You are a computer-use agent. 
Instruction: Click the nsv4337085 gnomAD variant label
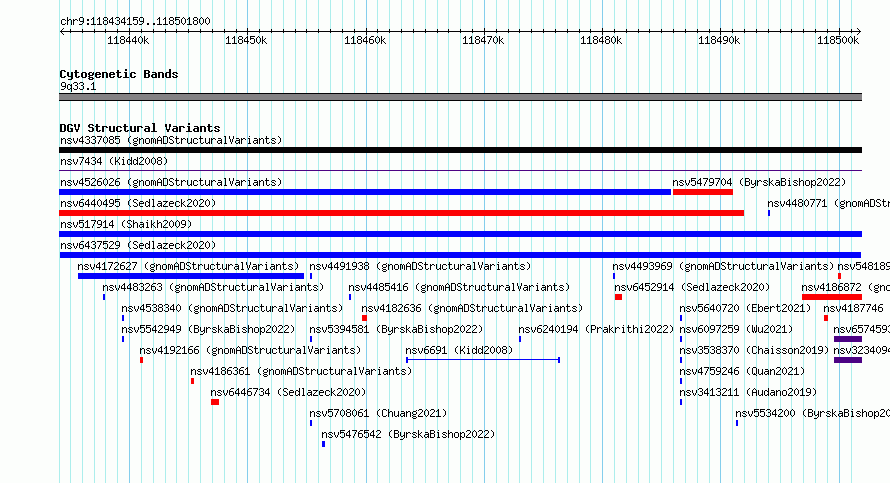(x=171, y=140)
